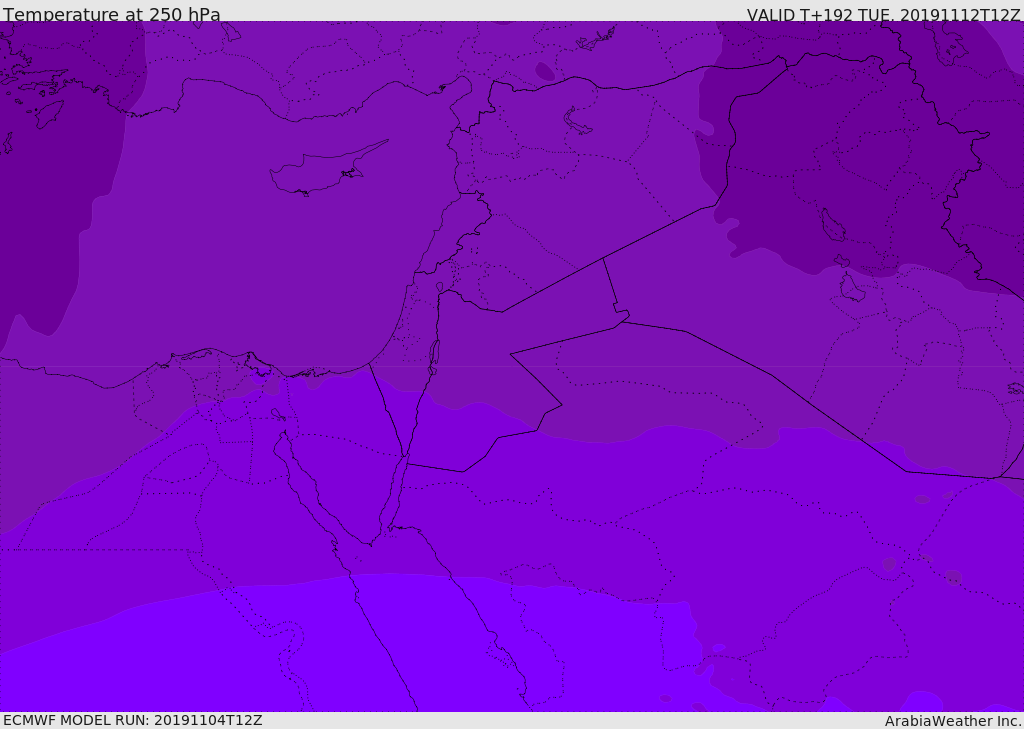Click the 'ArabiaWeather Inc.' credit text
Image resolution: width=1024 pixels, height=729 pixels.
tap(953, 721)
